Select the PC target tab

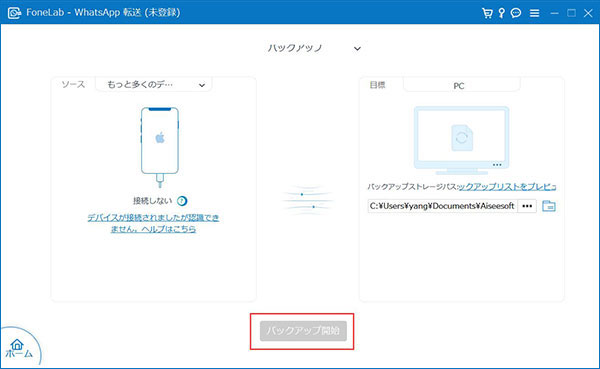pos(461,85)
